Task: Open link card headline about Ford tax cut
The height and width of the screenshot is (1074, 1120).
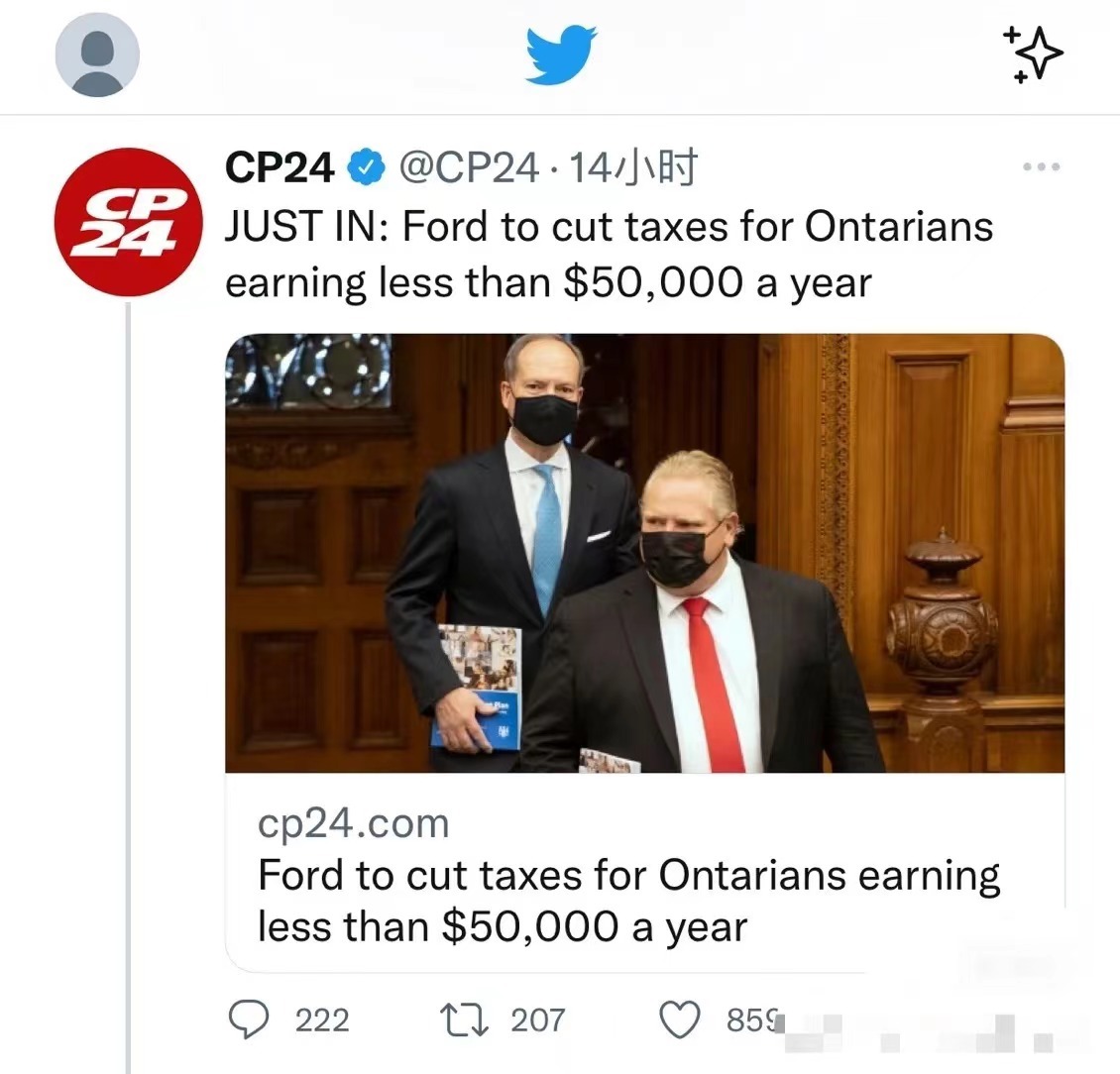Action: (628, 901)
